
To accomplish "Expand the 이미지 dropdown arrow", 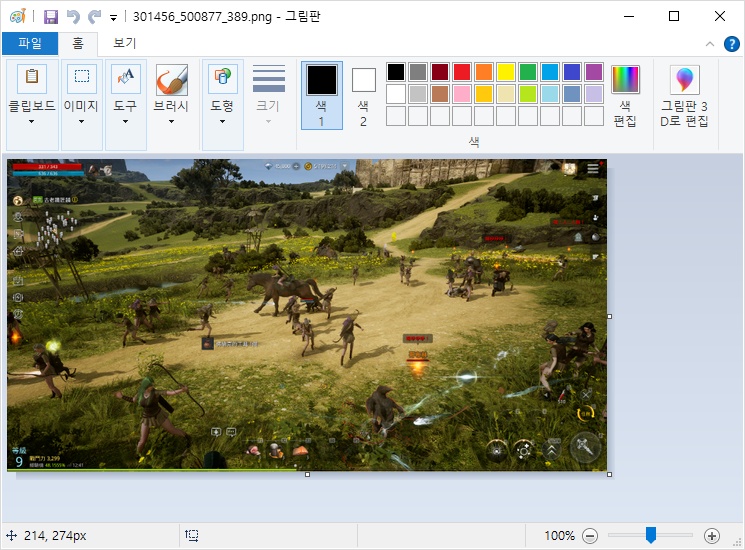I will pyautogui.click(x=81, y=122).
